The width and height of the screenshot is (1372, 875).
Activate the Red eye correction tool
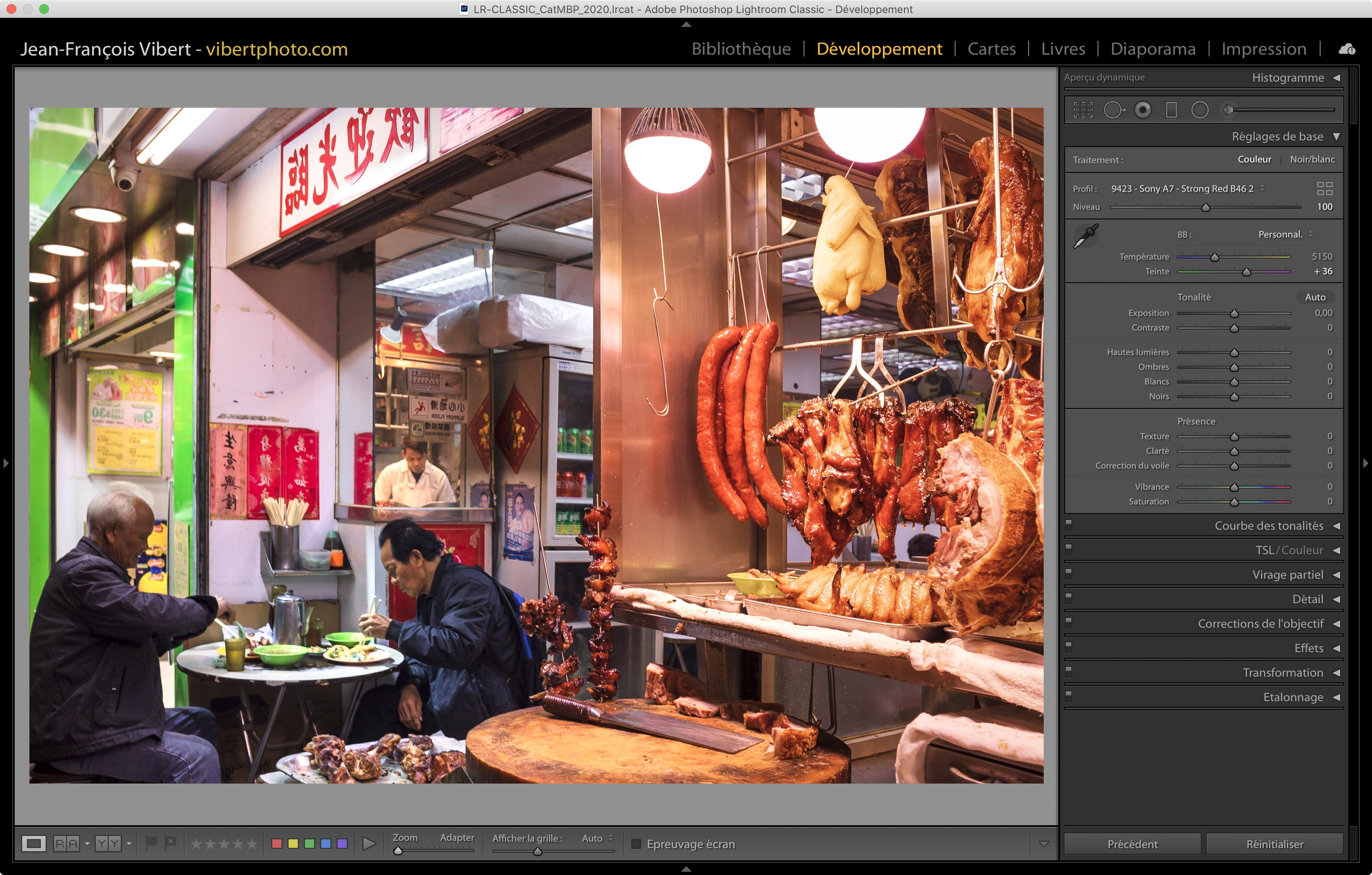pyautogui.click(x=1143, y=110)
